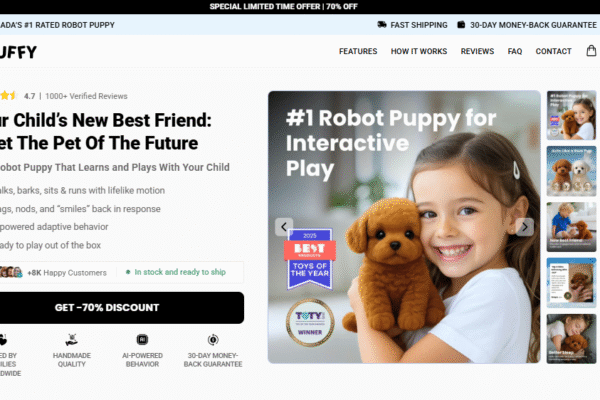Viewport: 600px width, 400px height.
Task: Advance to the next product image
Action: pos(525,227)
